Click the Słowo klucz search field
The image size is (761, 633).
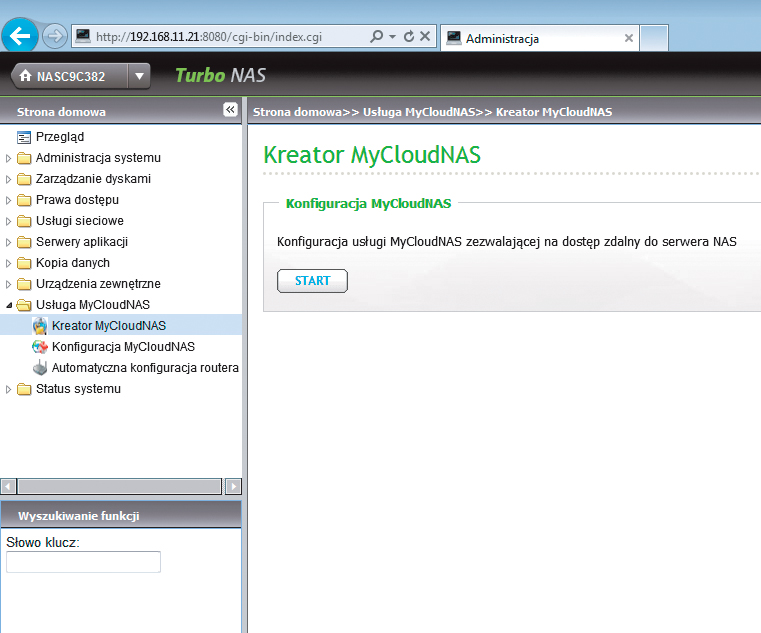click(x=83, y=562)
